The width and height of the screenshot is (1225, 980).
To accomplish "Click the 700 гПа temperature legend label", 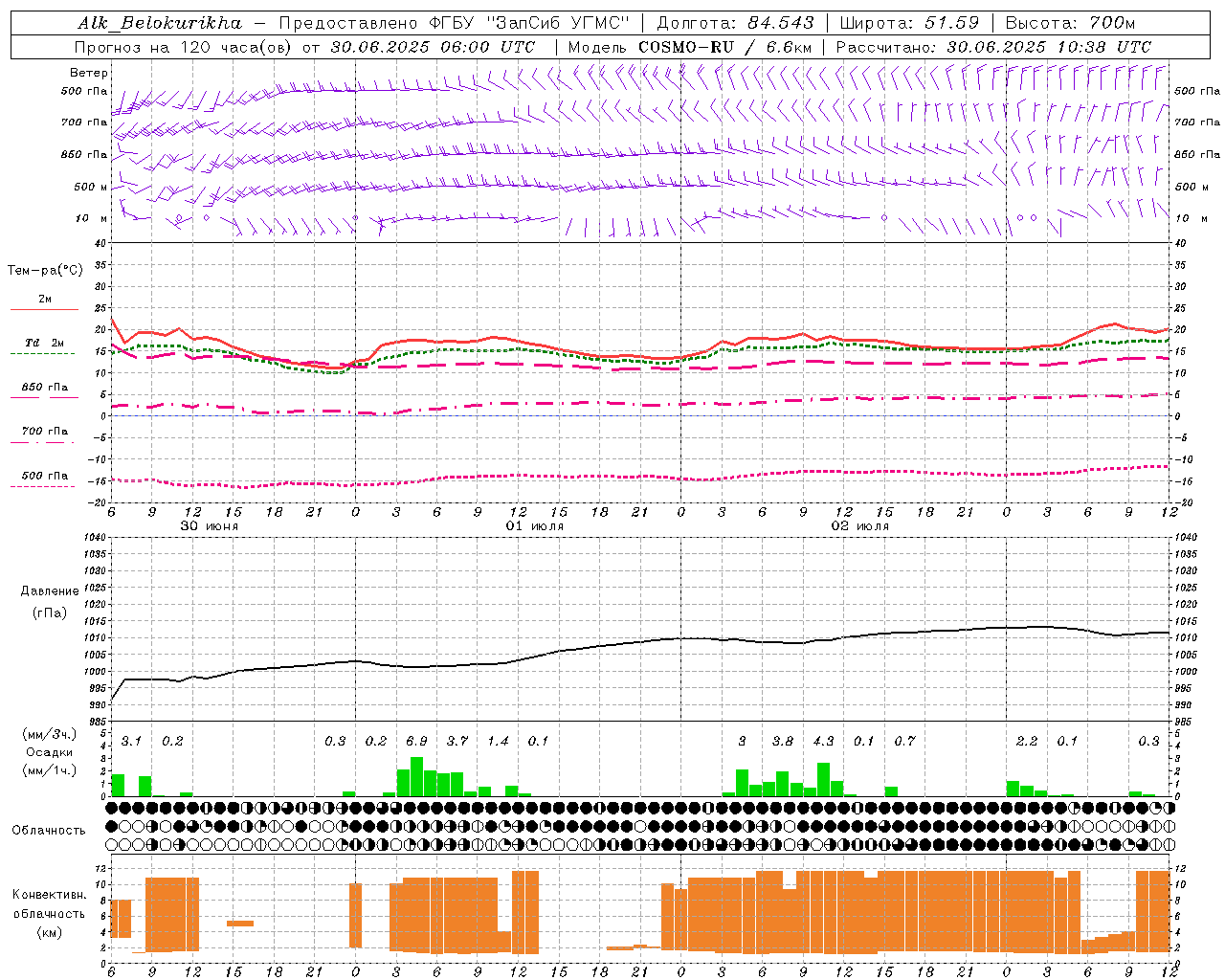I will click(45, 432).
